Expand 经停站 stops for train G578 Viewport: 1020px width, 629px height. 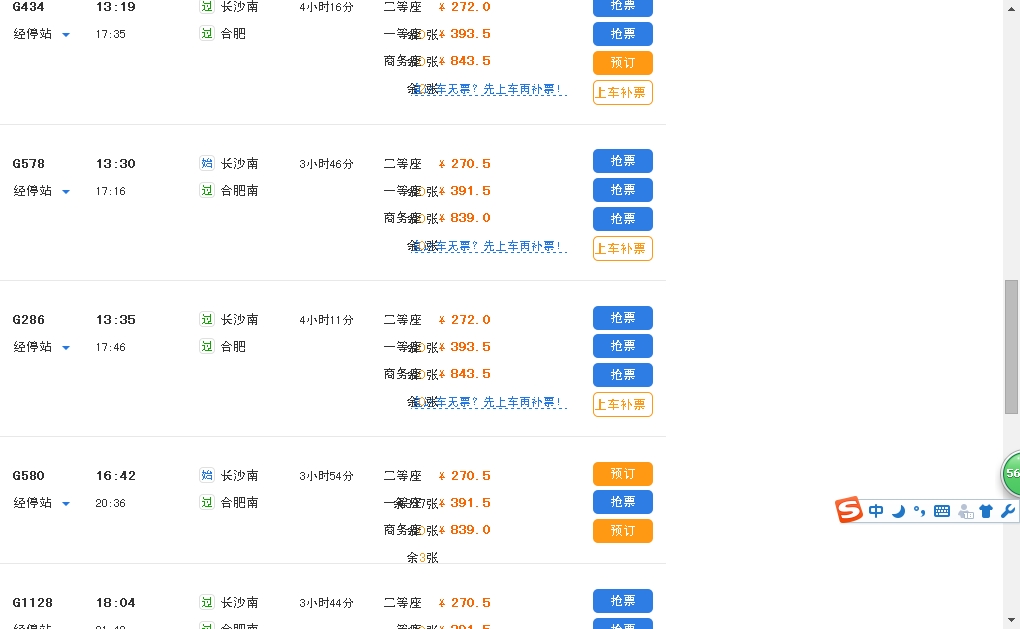pos(41,191)
